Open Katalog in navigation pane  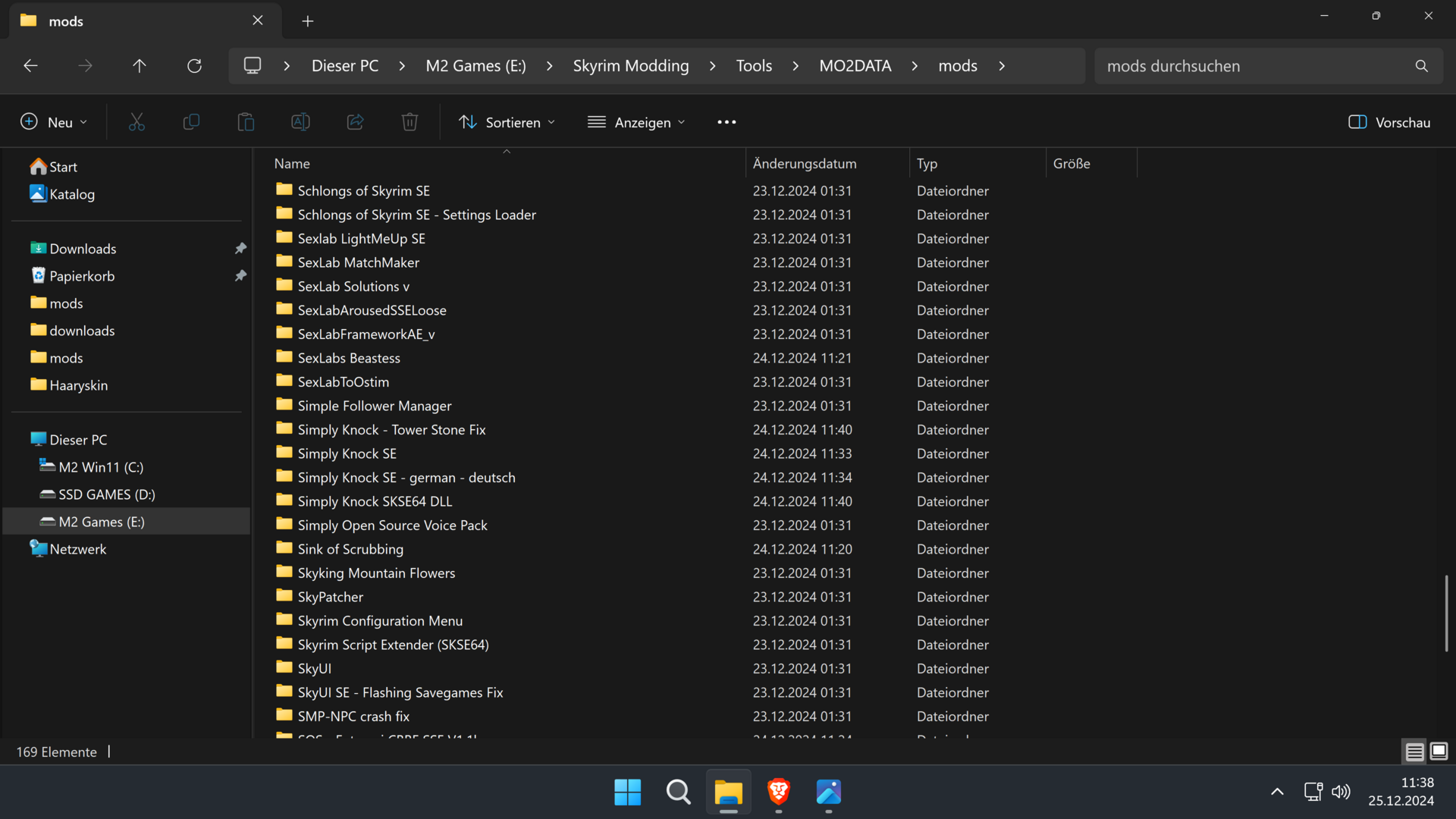[x=62, y=194]
